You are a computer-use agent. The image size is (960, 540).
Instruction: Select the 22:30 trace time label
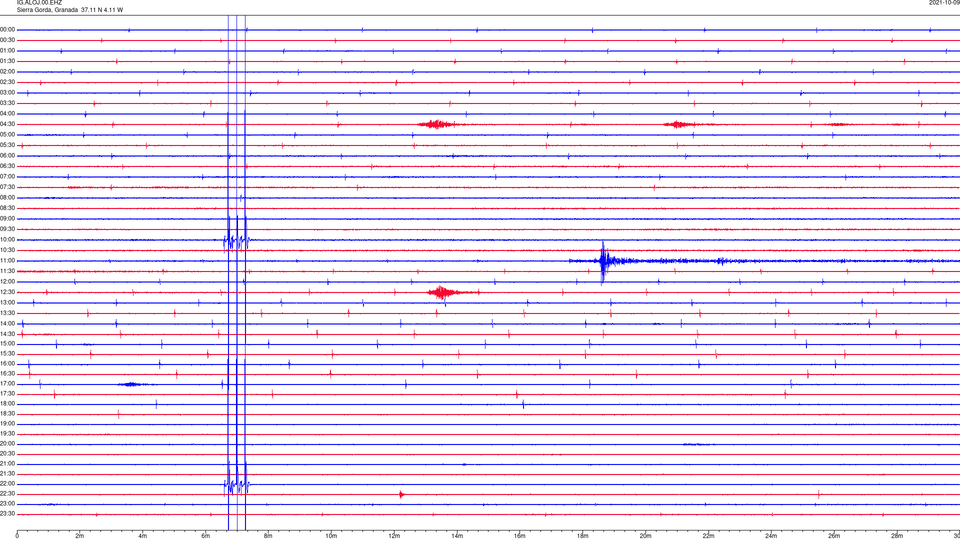(x=8, y=493)
